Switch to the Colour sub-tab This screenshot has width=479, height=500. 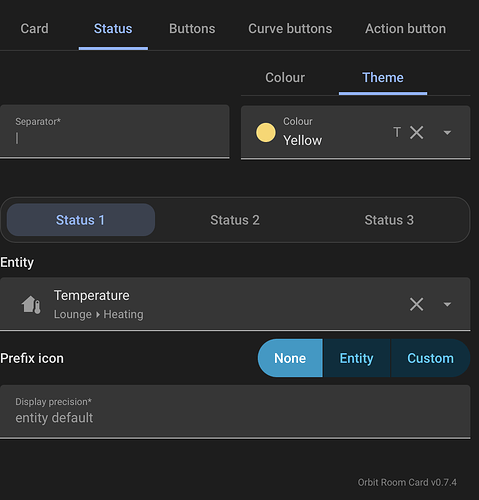(285, 78)
